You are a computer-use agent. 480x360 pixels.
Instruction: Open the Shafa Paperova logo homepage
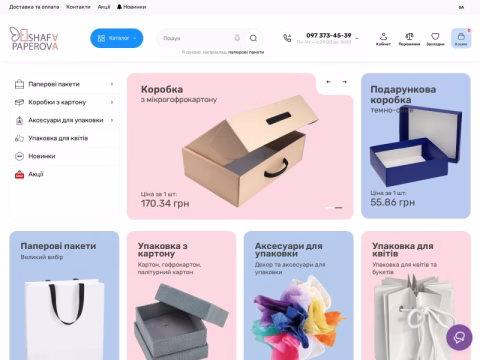pyautogui.click(x=34, y=39)
